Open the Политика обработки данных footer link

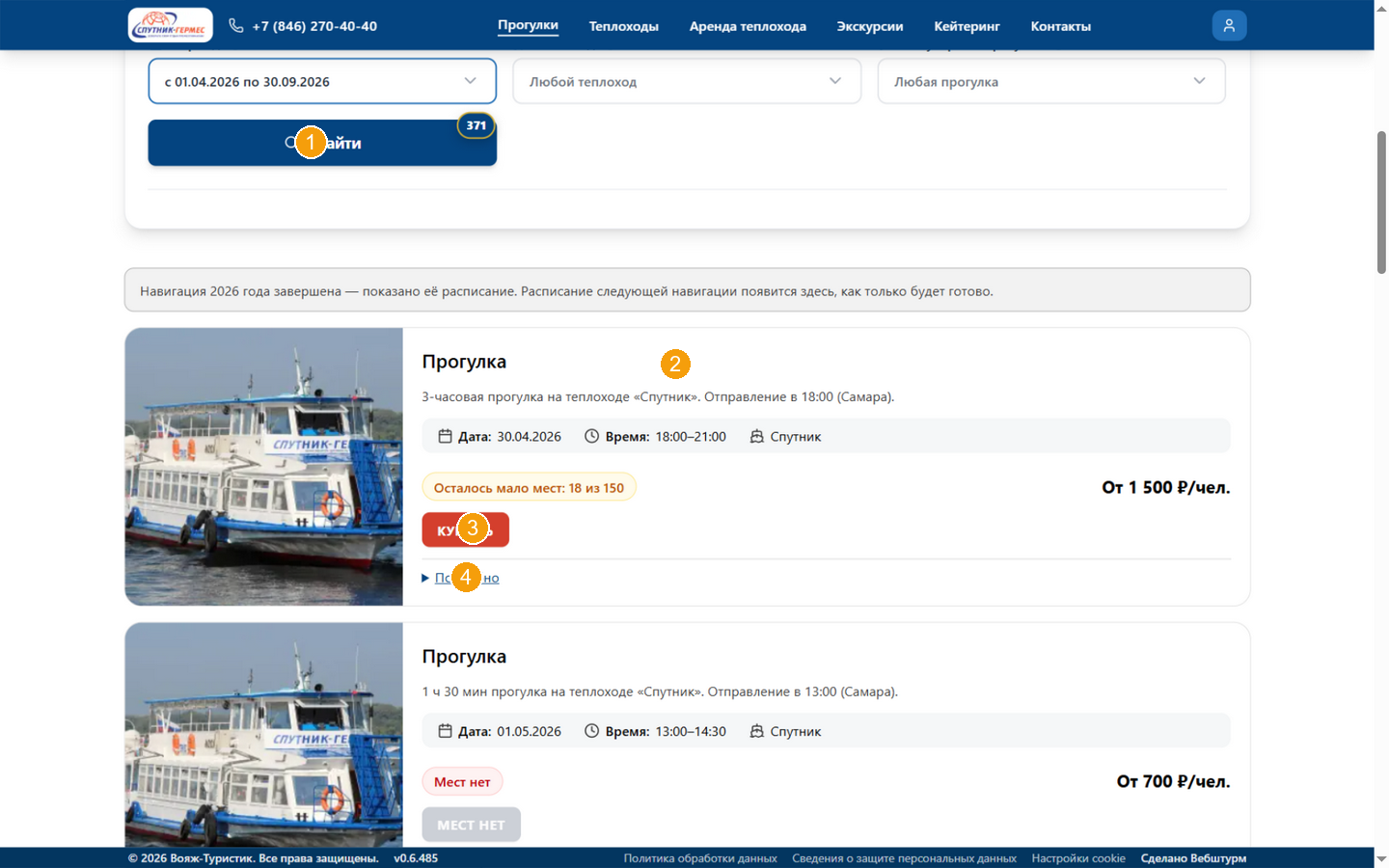(x=700, y=858)
